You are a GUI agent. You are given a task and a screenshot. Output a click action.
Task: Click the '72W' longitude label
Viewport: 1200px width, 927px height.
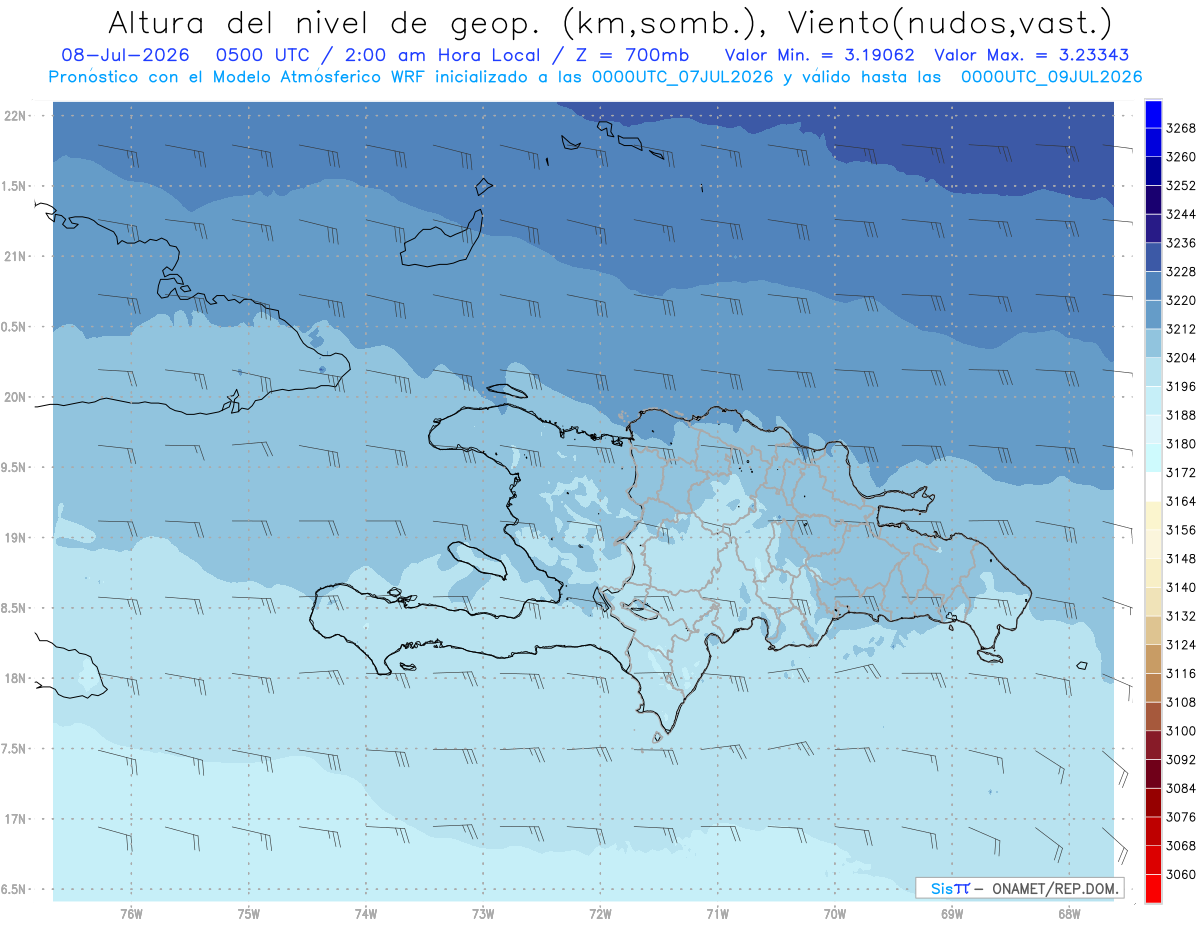click(600, 913)
